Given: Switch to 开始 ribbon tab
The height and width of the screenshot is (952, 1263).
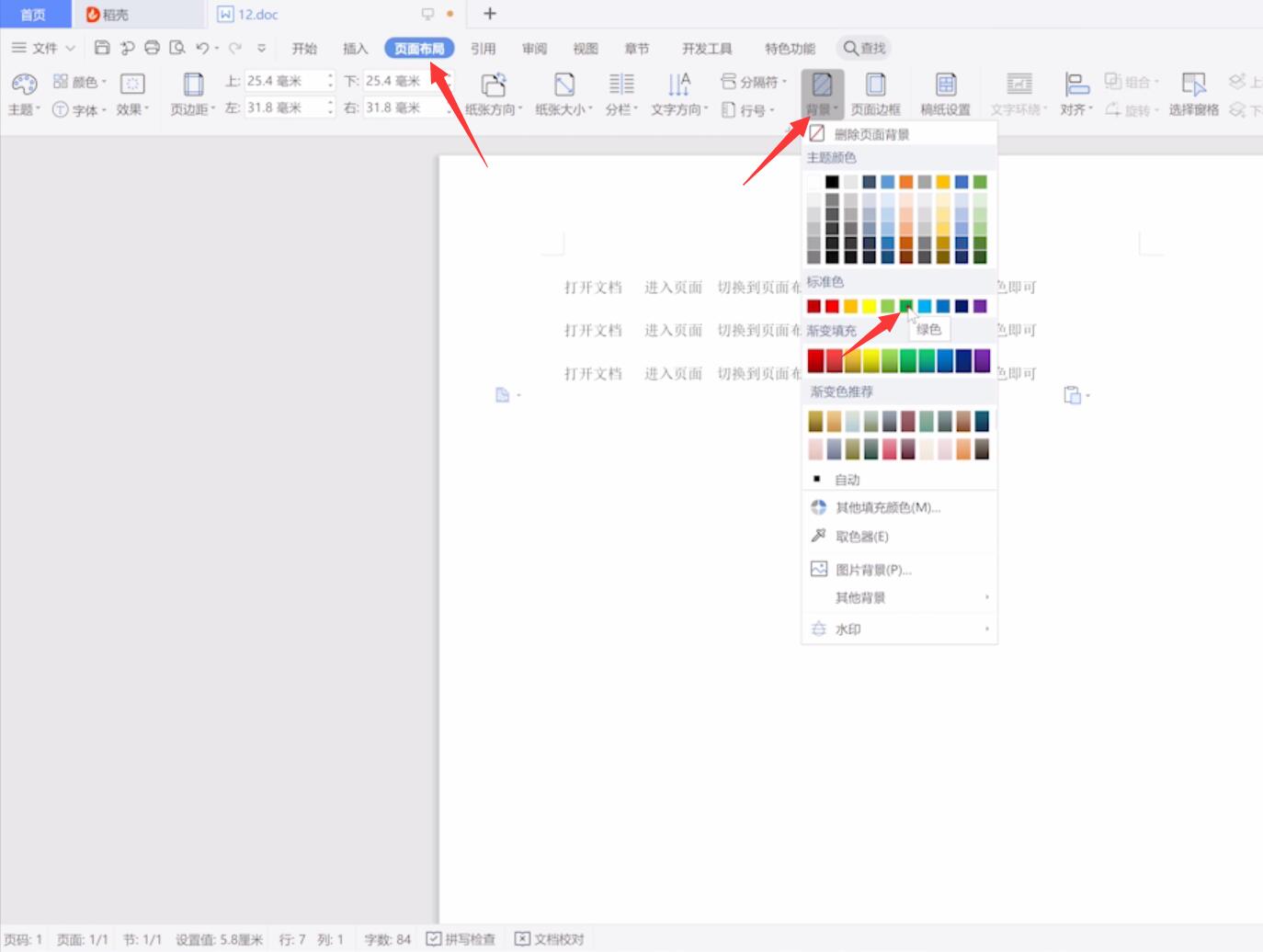Looking at the screenshot, I should click(304, 49).
